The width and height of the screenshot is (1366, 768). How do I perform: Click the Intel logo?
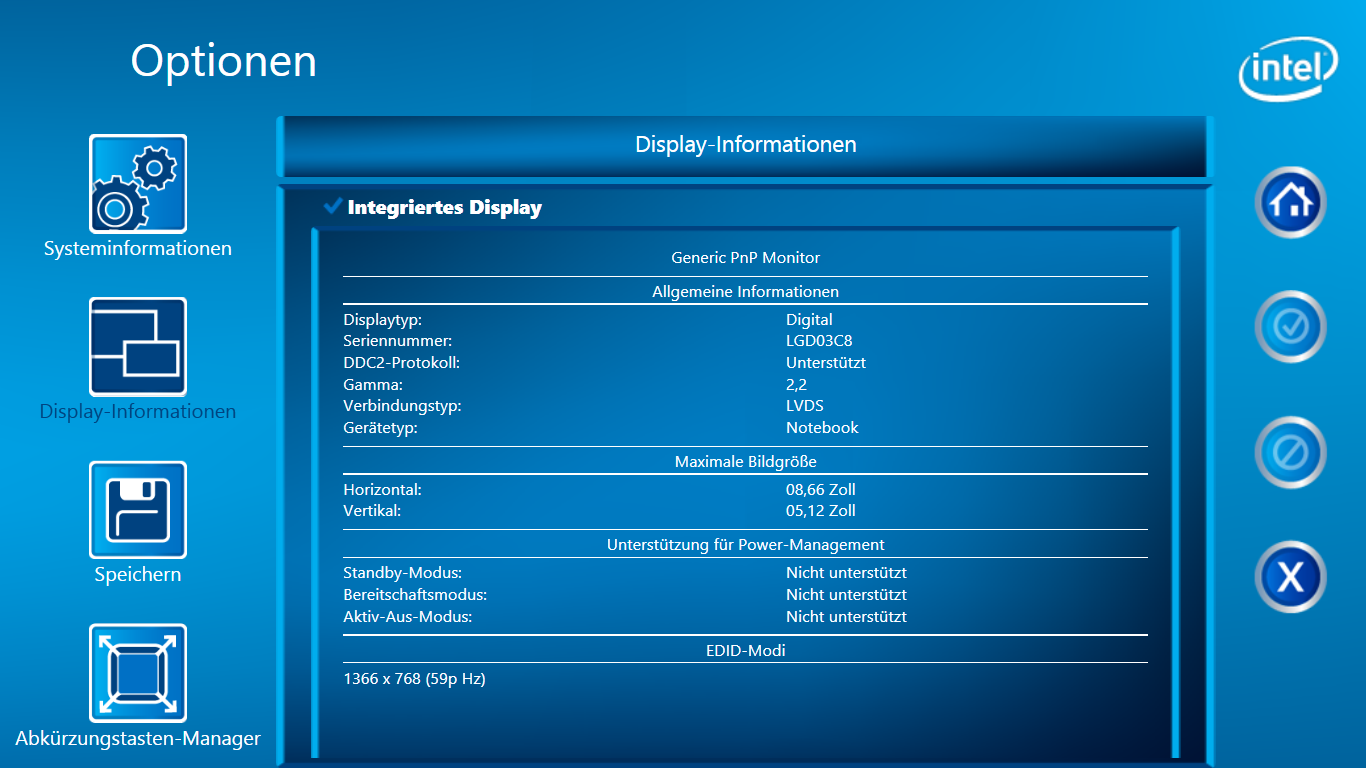(x=1288, y=70)
